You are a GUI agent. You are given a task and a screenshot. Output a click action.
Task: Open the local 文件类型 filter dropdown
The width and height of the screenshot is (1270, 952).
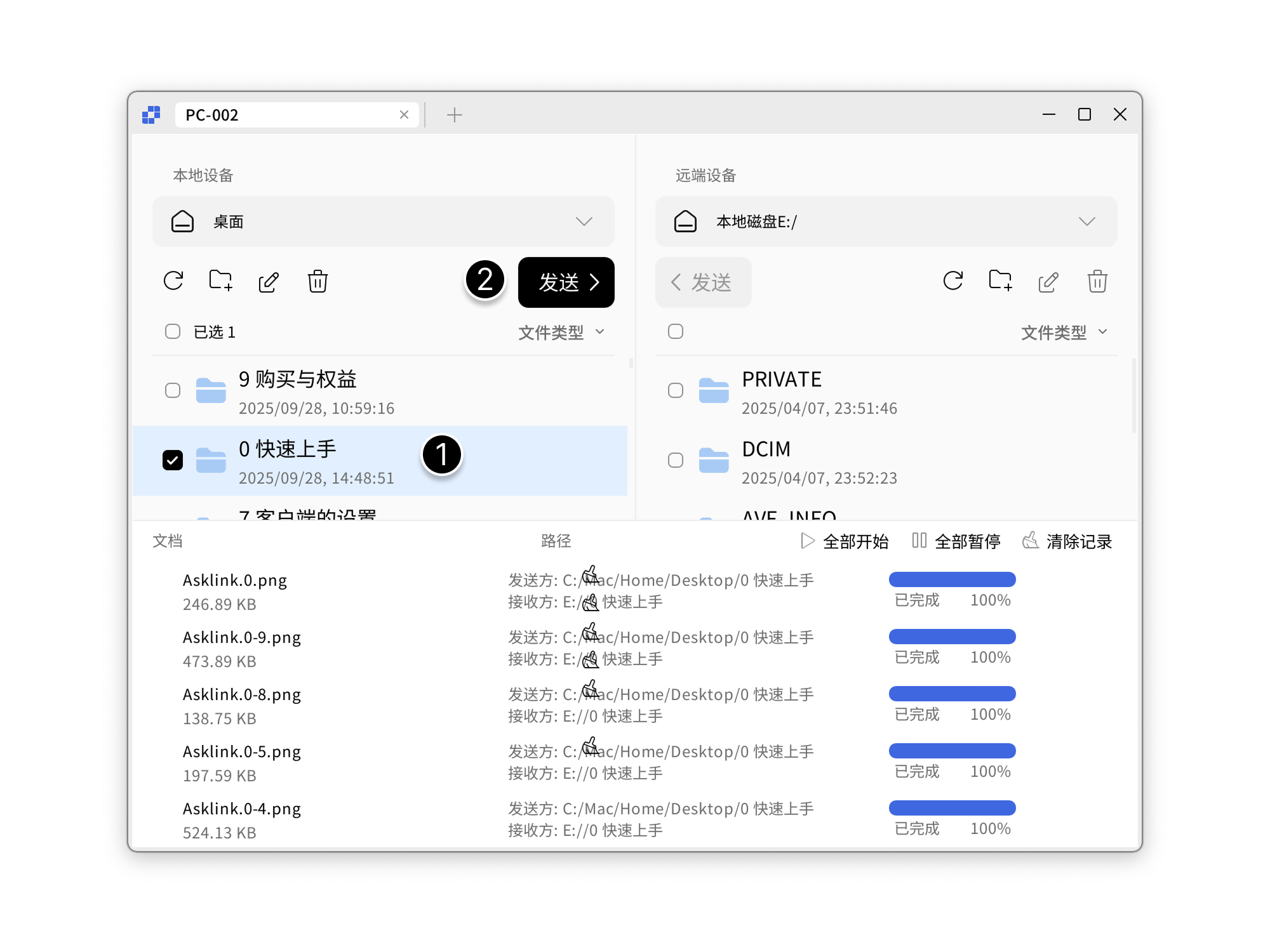561,331
